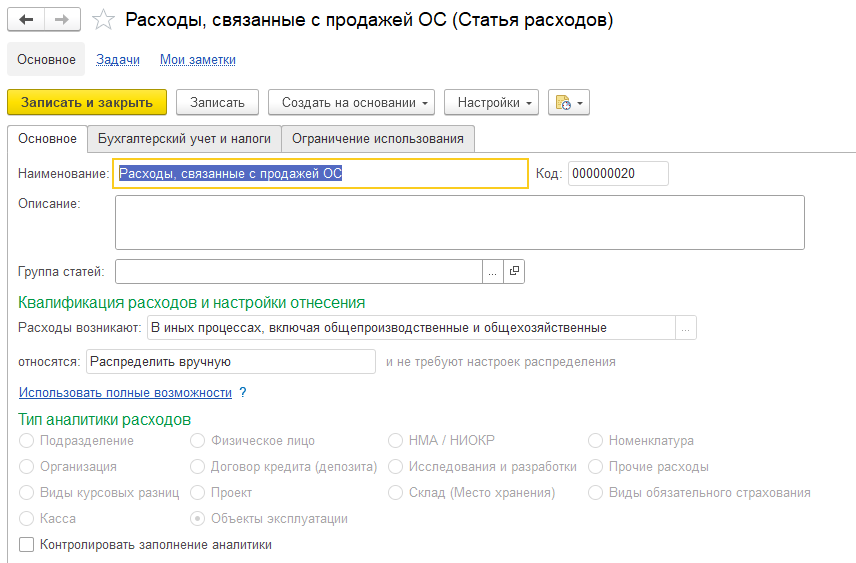Select Касса radio button

click(27, 519)
